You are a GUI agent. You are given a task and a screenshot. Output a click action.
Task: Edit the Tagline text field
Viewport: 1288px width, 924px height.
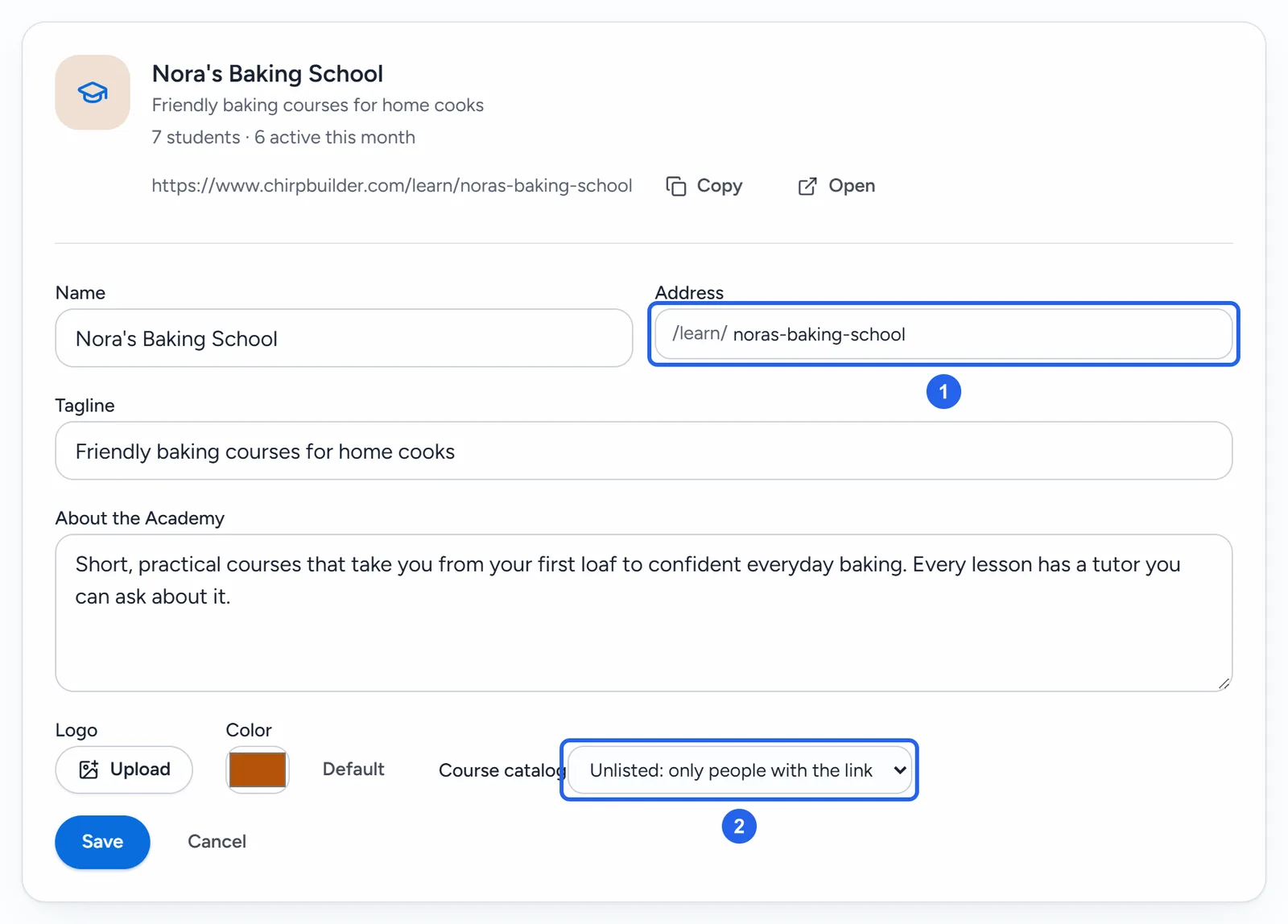pyautogui.click(x=644, y=451)
